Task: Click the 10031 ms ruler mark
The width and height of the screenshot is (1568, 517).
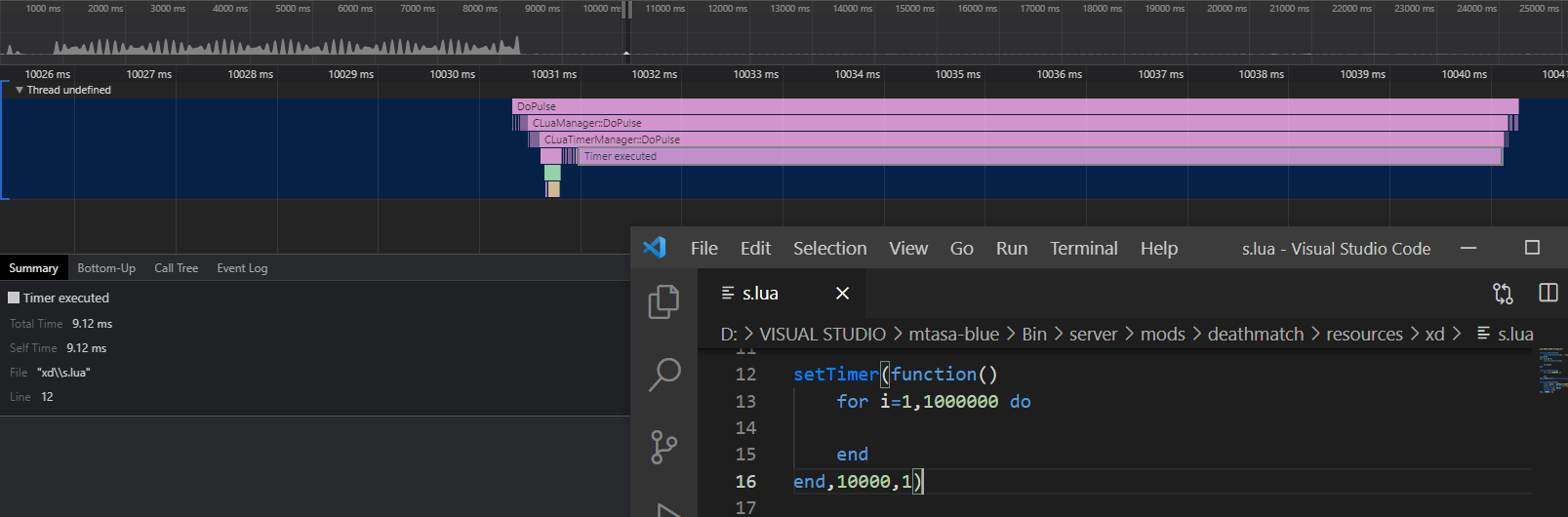Action: pyautogui.click(x=553, y=74)
